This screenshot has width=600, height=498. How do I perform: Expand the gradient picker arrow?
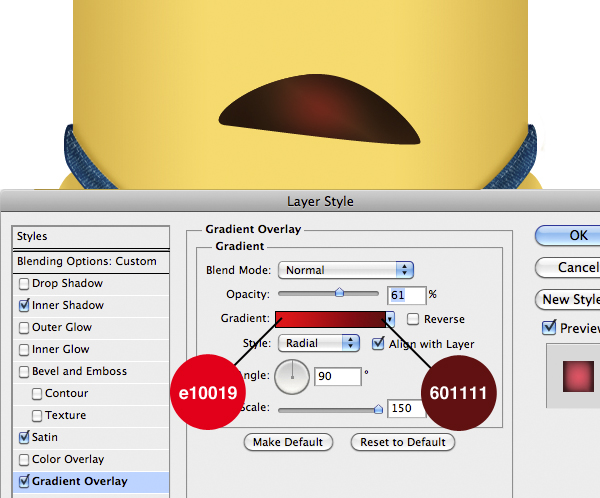390,320
